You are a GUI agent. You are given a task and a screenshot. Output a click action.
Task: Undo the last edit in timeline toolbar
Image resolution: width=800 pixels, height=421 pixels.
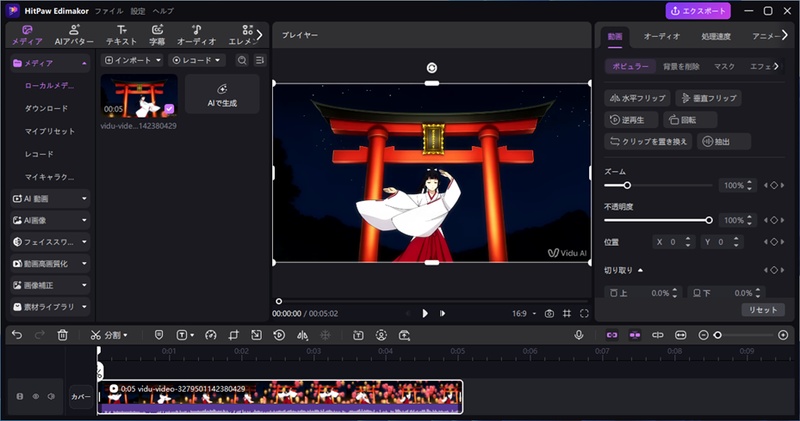pos(17,335)
